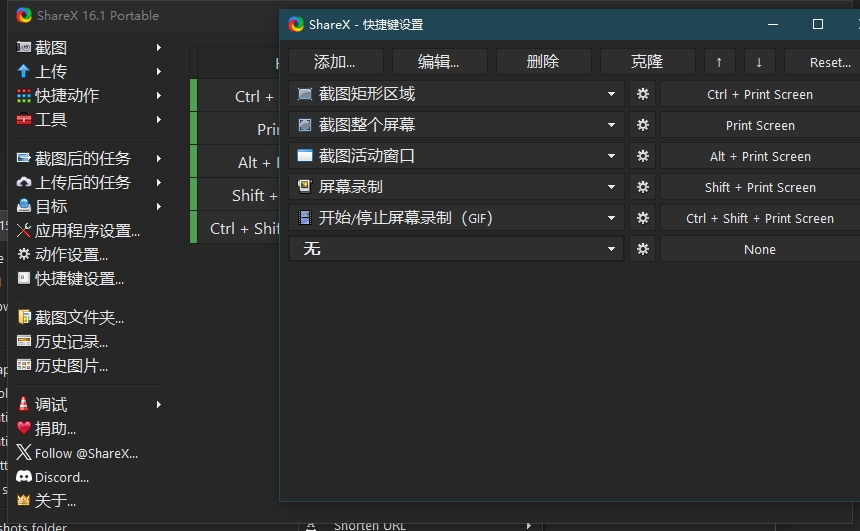Click the 上传后的任务 cloud icon
Image resolution: width=860 pixels, height=531 pixels.
click(24, 182)
